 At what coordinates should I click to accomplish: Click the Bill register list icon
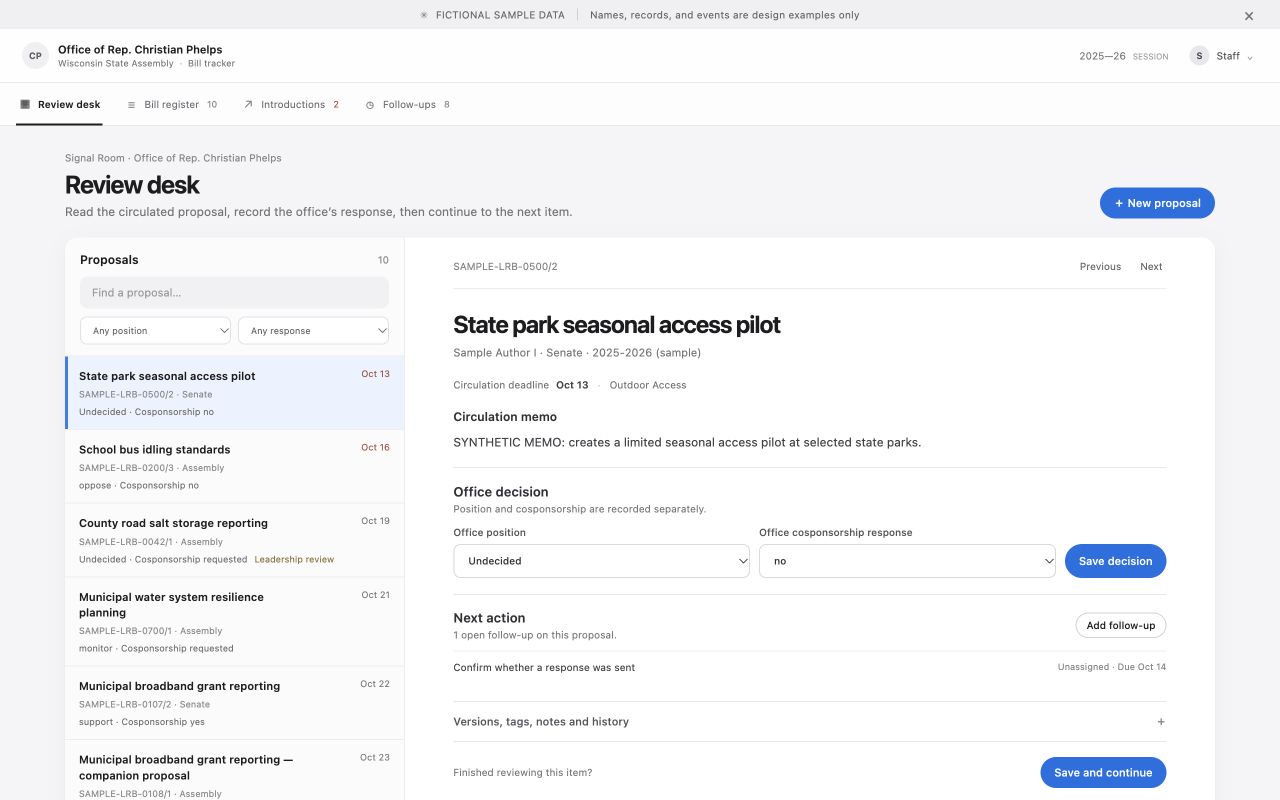pos(131,104)
